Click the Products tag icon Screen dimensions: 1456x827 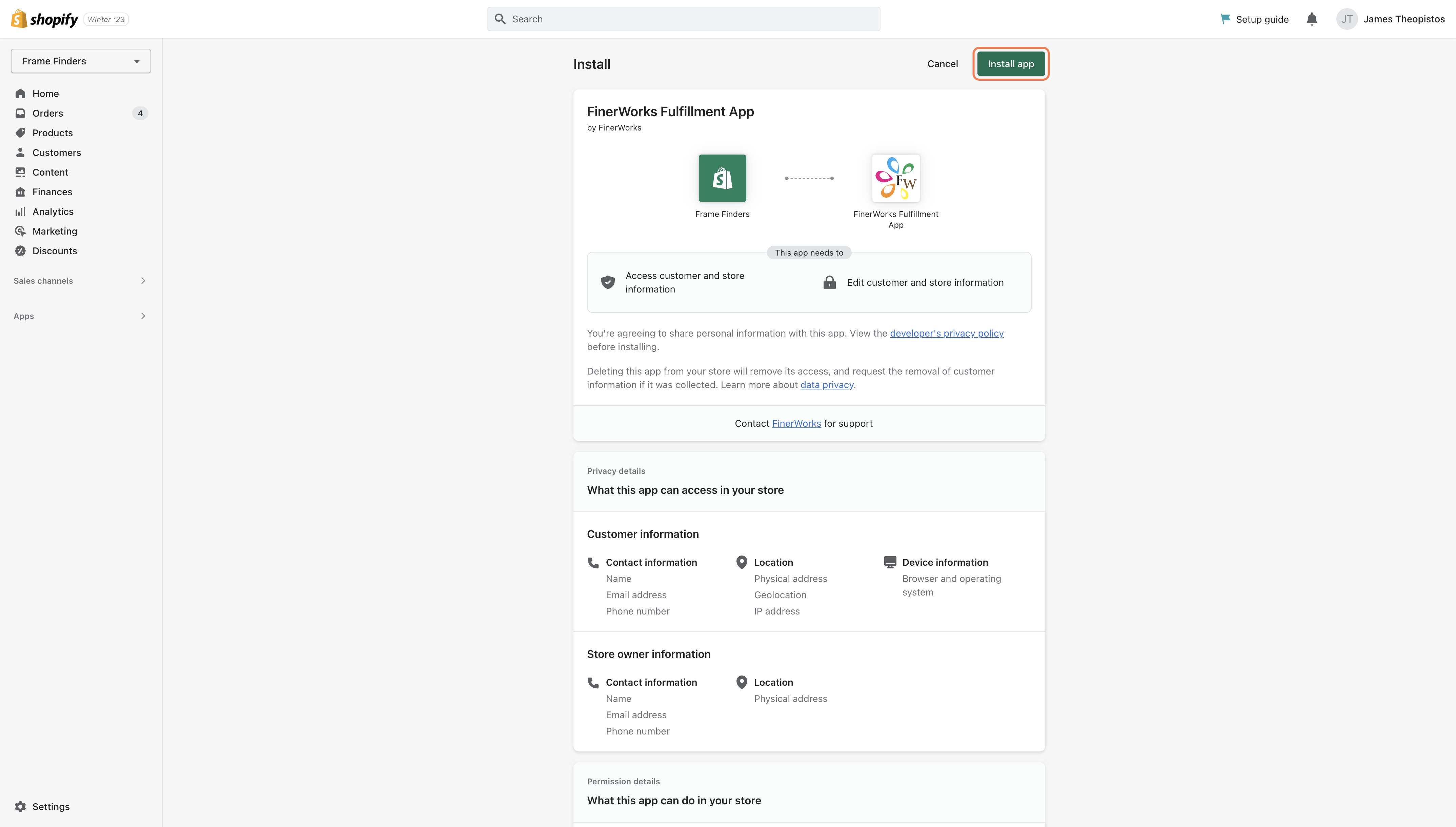[20, 133]
